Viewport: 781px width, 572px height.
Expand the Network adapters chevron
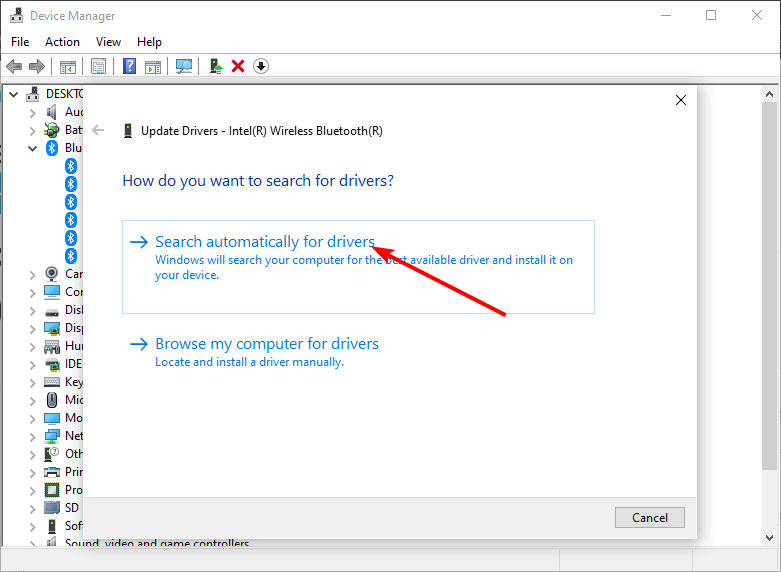pyautogui.click(x=33, y=436)
